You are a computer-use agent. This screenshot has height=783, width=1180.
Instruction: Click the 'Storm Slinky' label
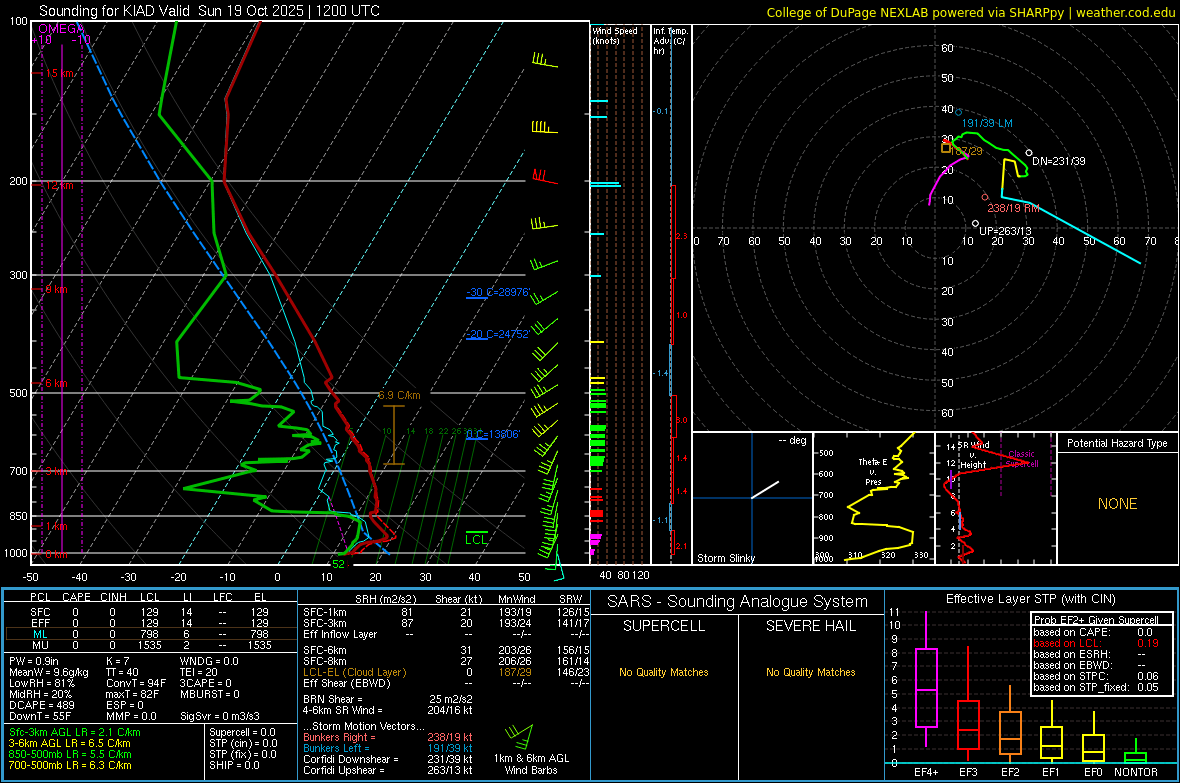click(x=726, y=558)
